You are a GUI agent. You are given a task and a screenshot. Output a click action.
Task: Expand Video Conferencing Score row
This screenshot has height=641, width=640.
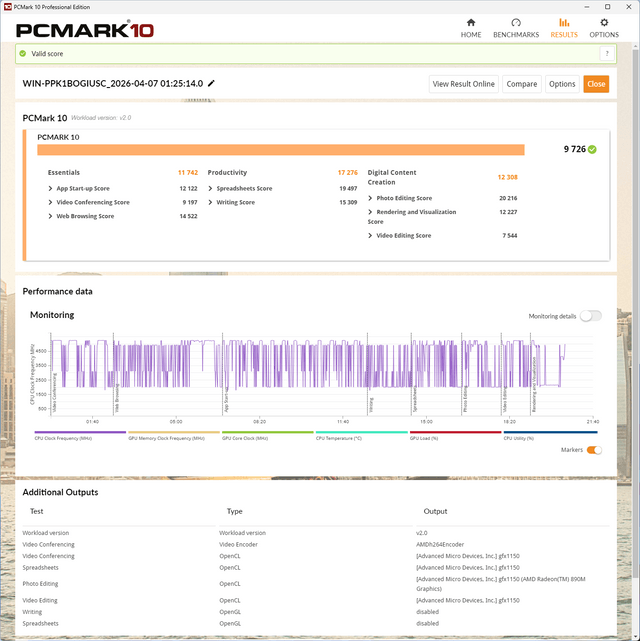click(x=50, y=202)
